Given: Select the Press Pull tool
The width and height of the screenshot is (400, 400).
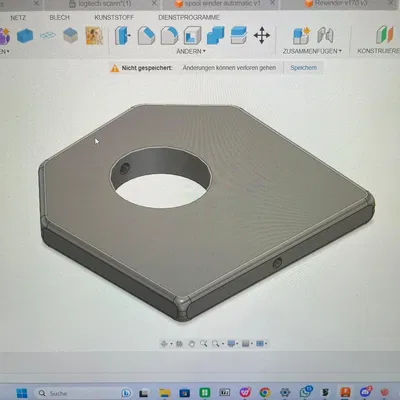Looking at the screenshot, I should click(122, 36).
